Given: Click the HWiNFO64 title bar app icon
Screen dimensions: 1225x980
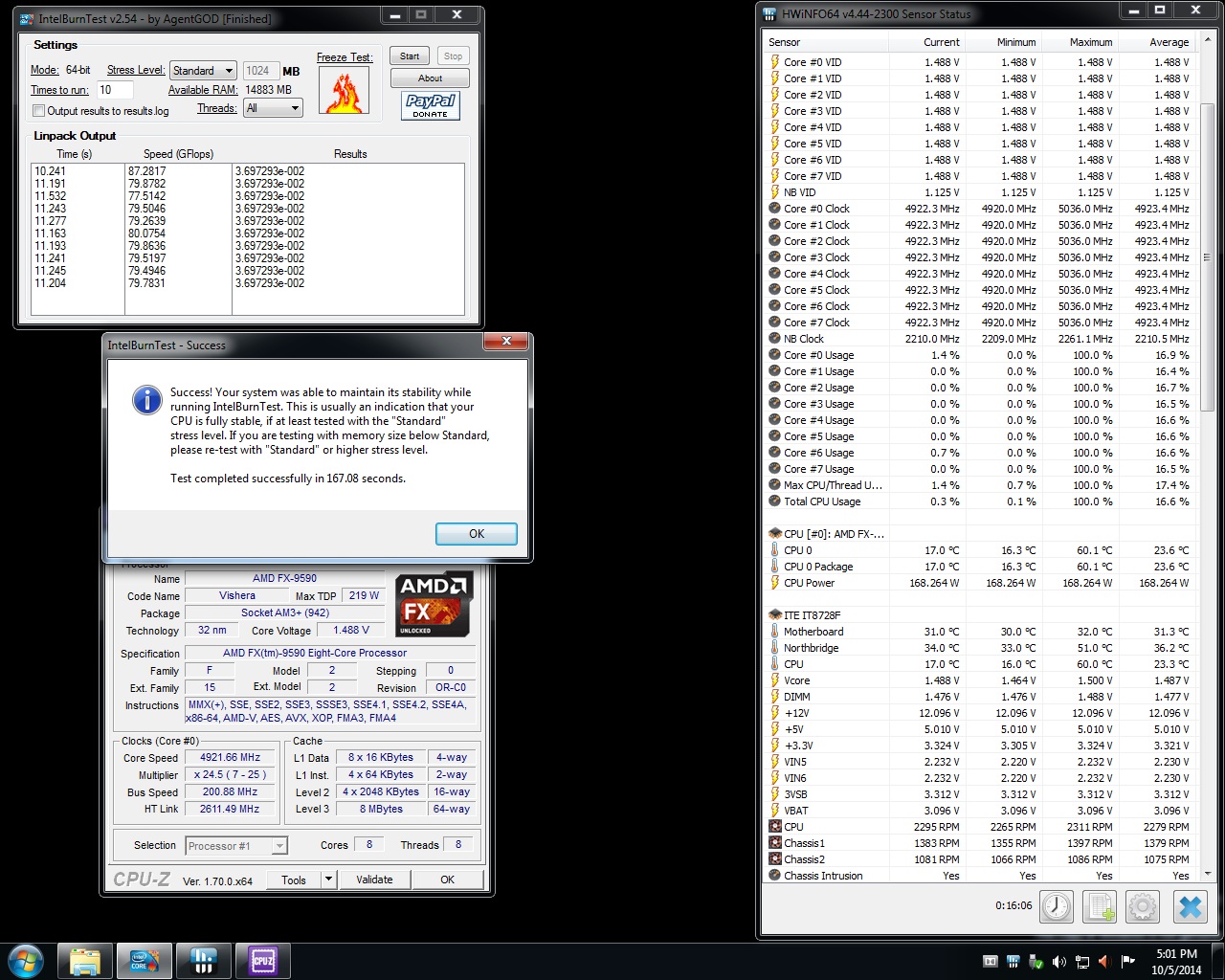Looking at the screenshot, I should 770,13.
